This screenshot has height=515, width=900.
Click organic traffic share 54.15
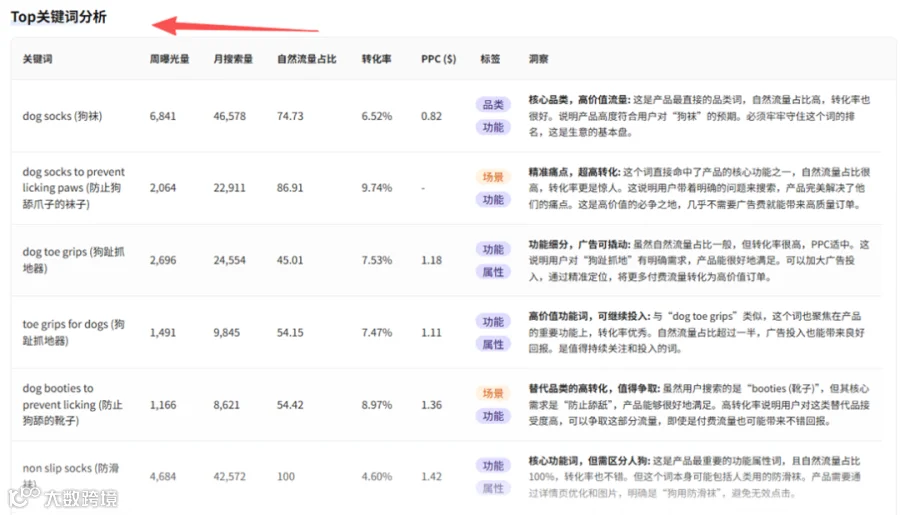pos(290,332)
